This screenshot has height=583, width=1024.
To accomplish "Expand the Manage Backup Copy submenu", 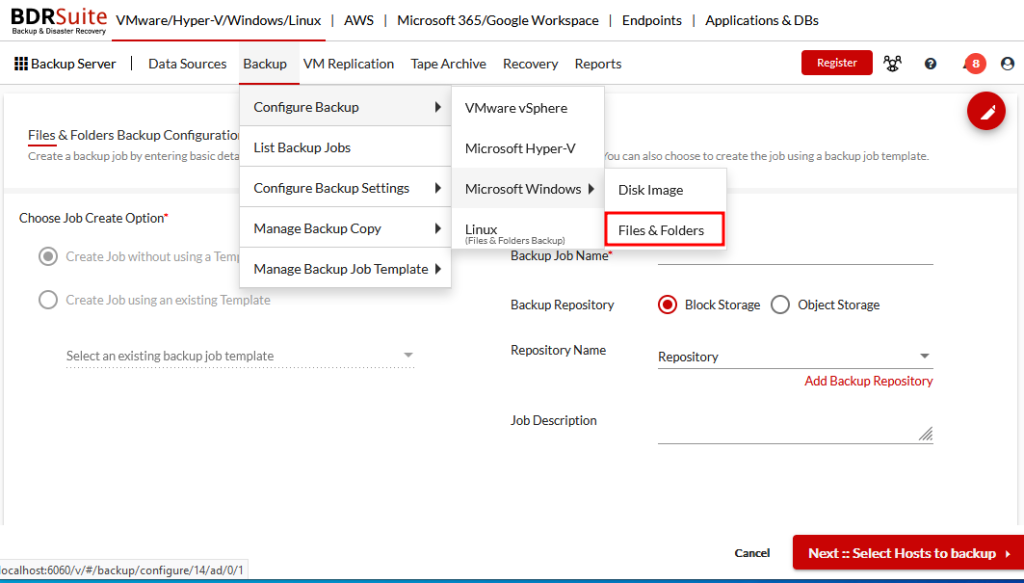I will click(345, 228).
